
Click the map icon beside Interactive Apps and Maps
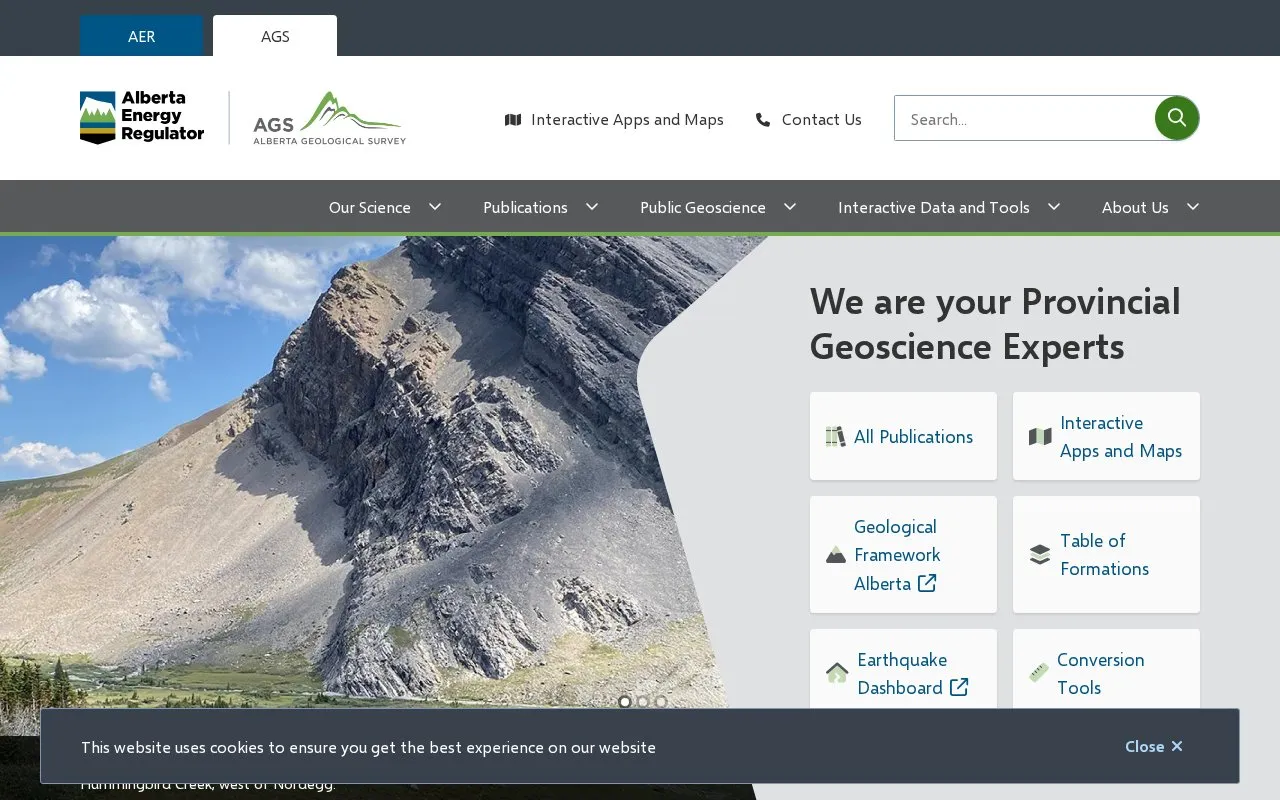pyautogui.click(x=513, y=120)
